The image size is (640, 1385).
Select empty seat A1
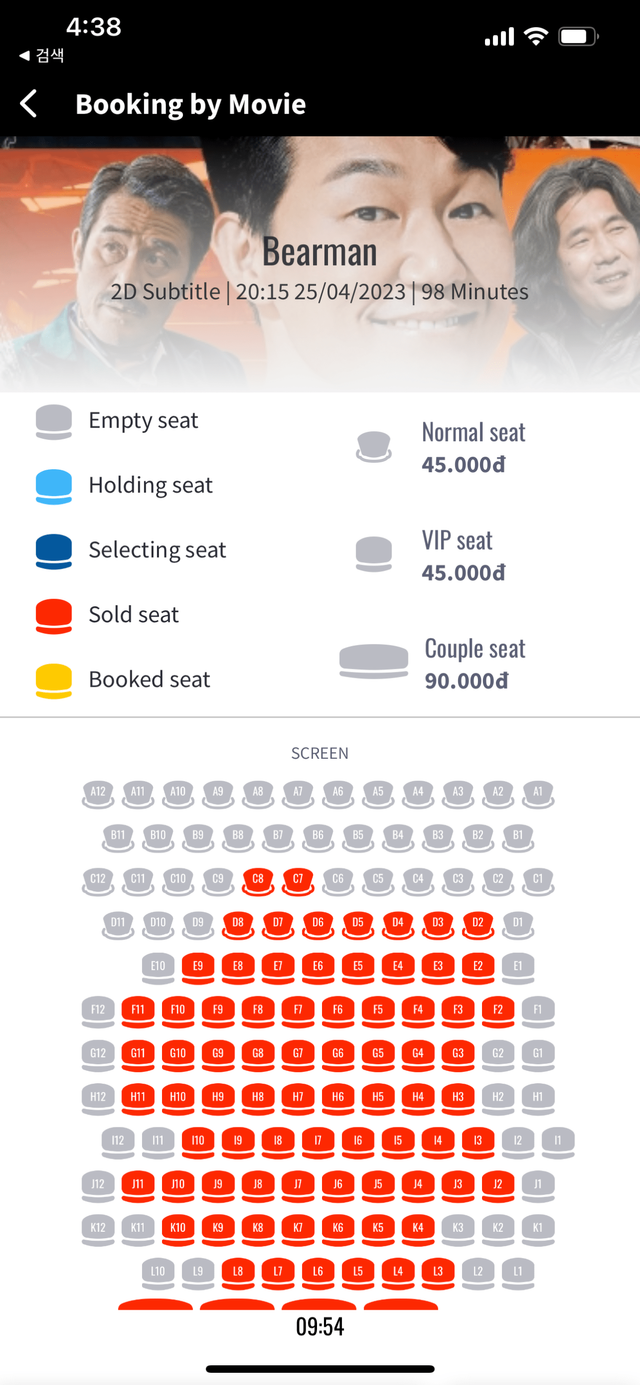point(538,793)
